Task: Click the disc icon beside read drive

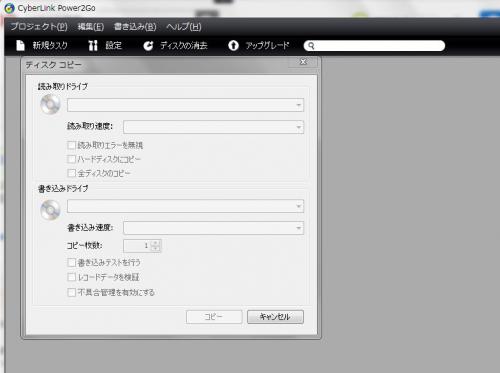Action: 50,104
